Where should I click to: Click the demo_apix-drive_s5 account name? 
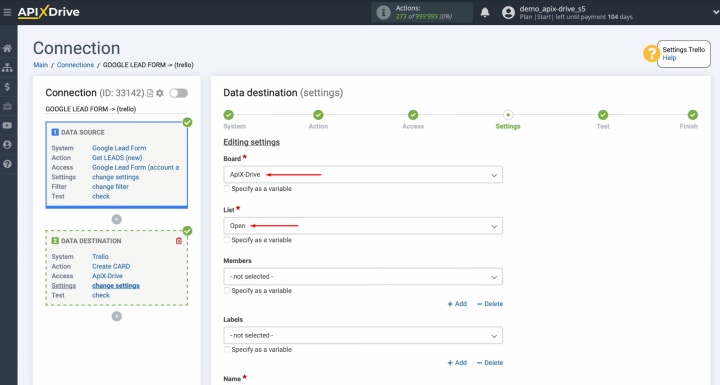coord(552,9)
